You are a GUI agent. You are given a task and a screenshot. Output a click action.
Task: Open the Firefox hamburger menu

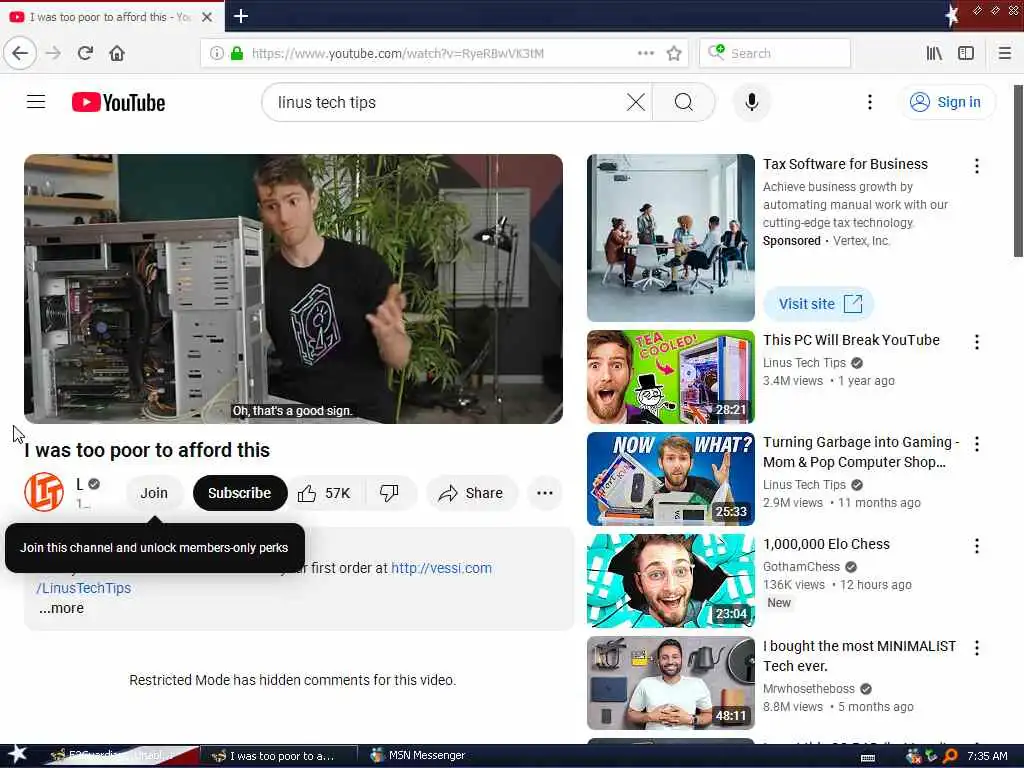coord(1004,53)
